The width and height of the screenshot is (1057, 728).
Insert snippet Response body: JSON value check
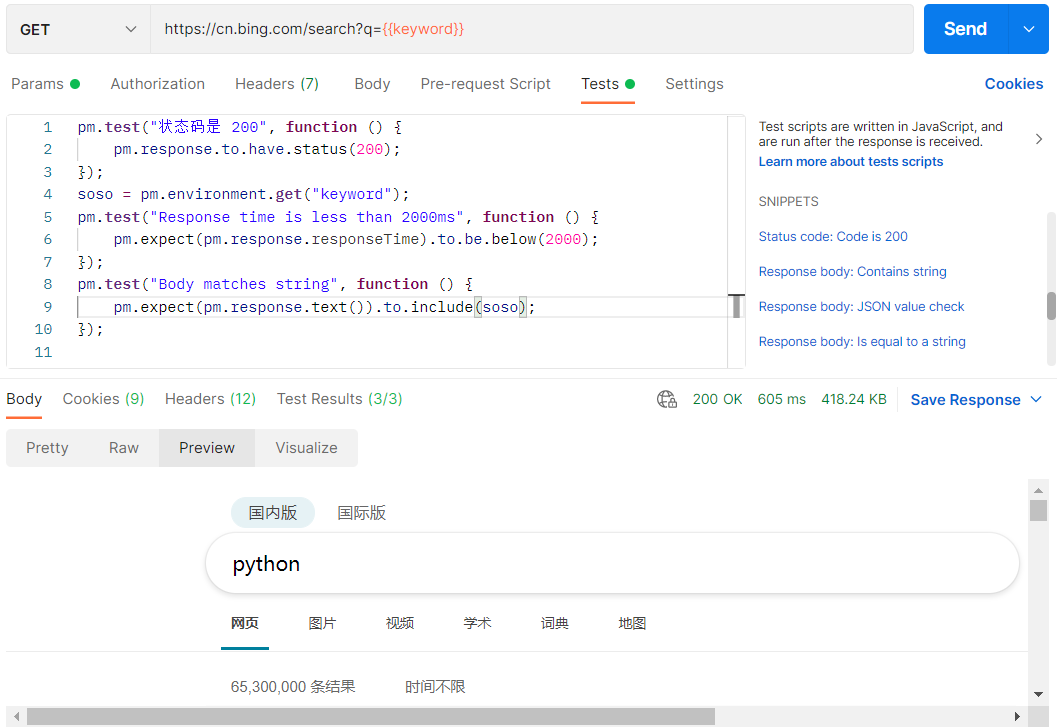[x=862, y=307]
